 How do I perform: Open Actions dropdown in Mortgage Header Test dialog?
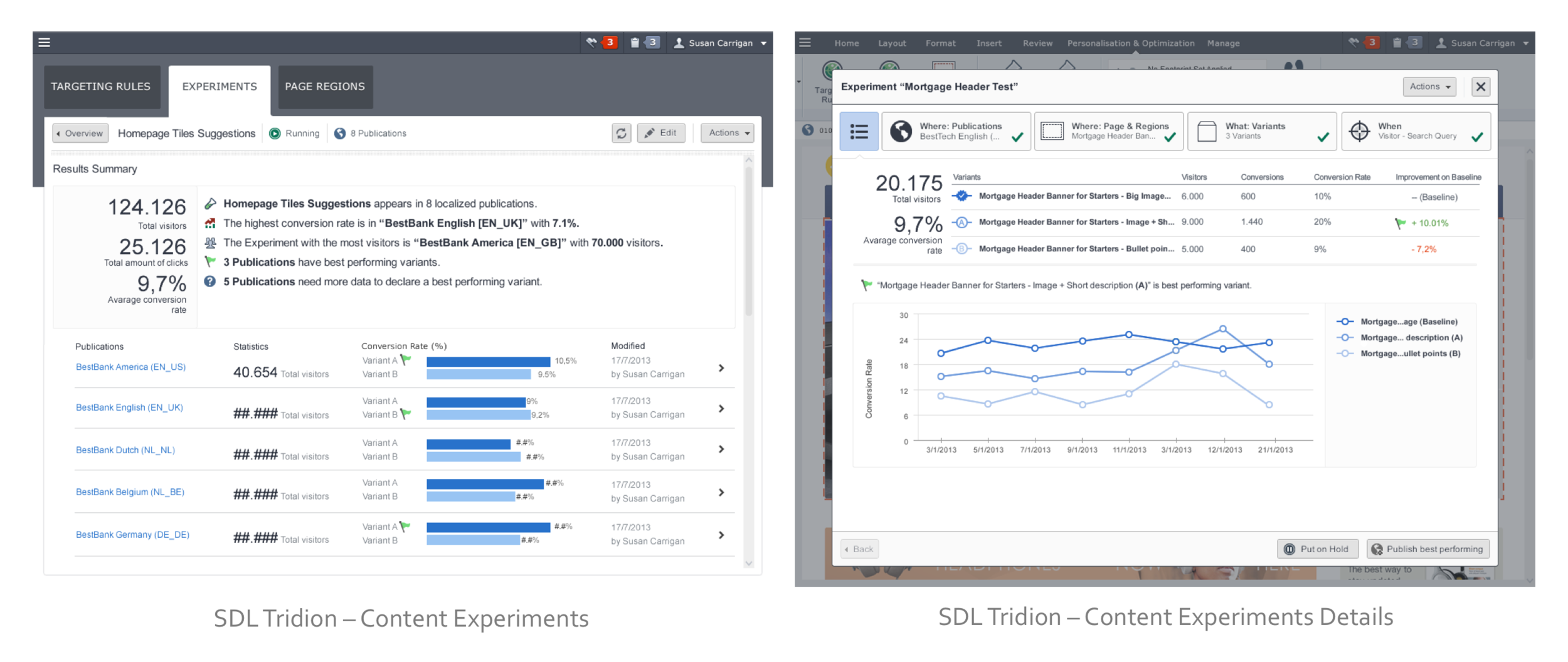pos(1429,87)
